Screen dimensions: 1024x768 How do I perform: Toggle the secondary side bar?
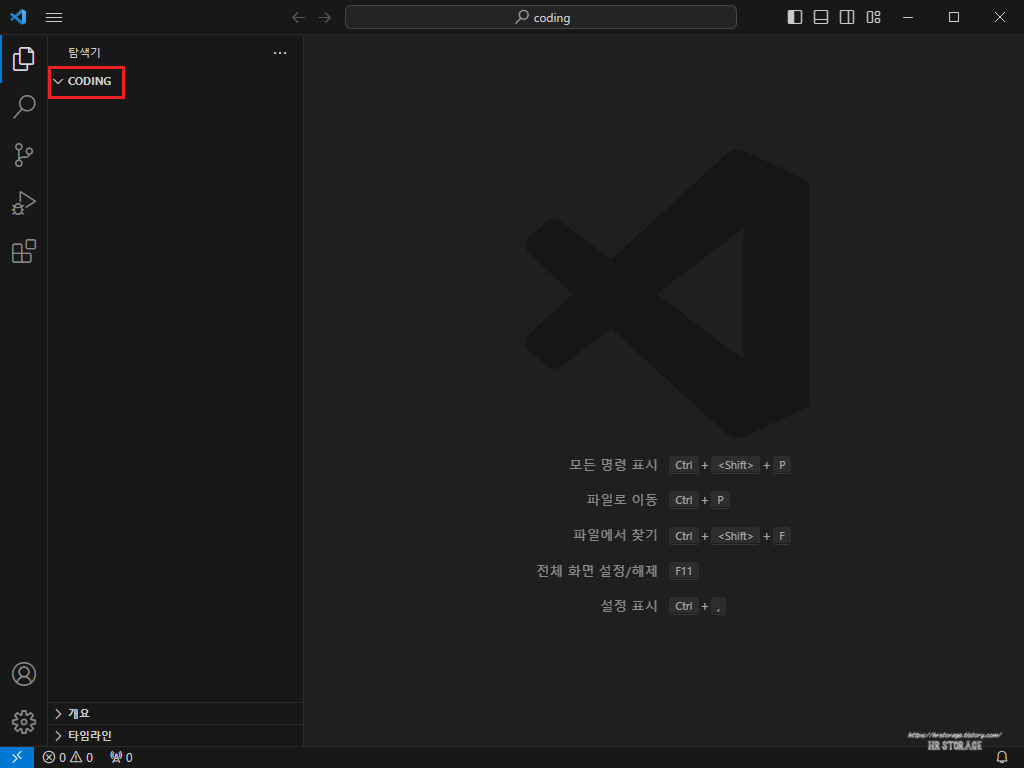[x=847, y=17]
